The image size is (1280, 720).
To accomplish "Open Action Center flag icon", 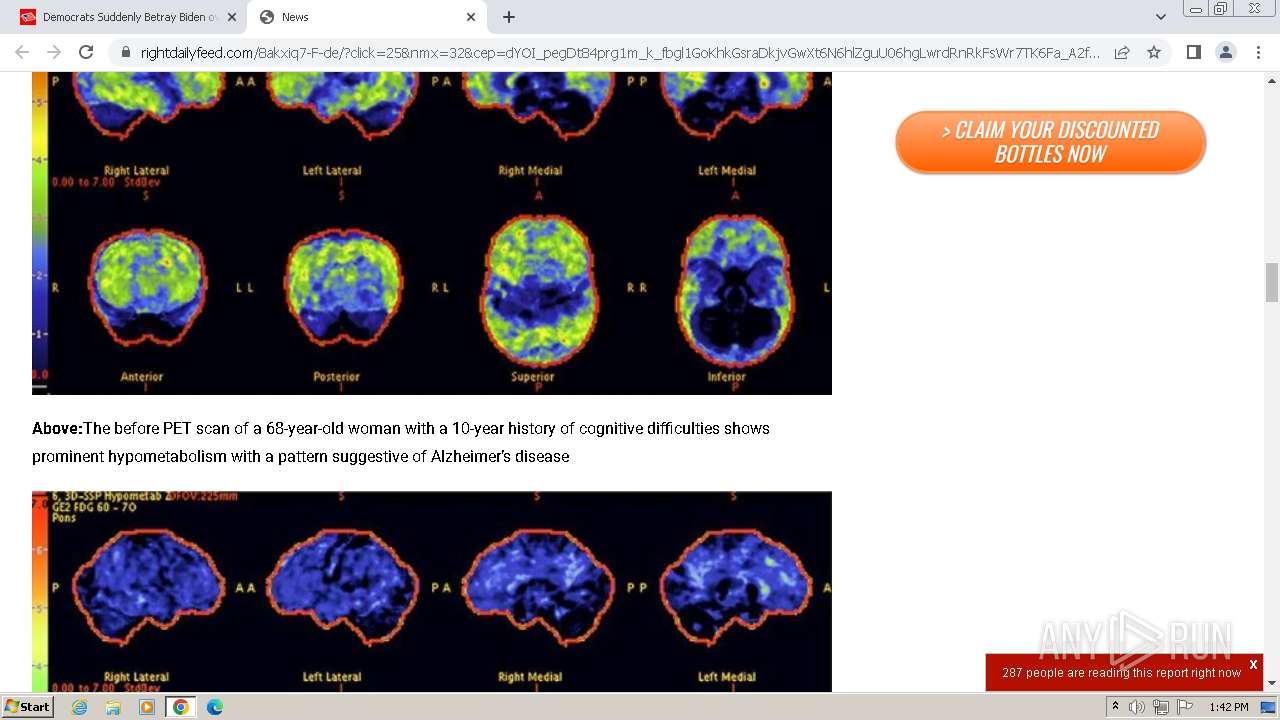I will point(1184,707).
